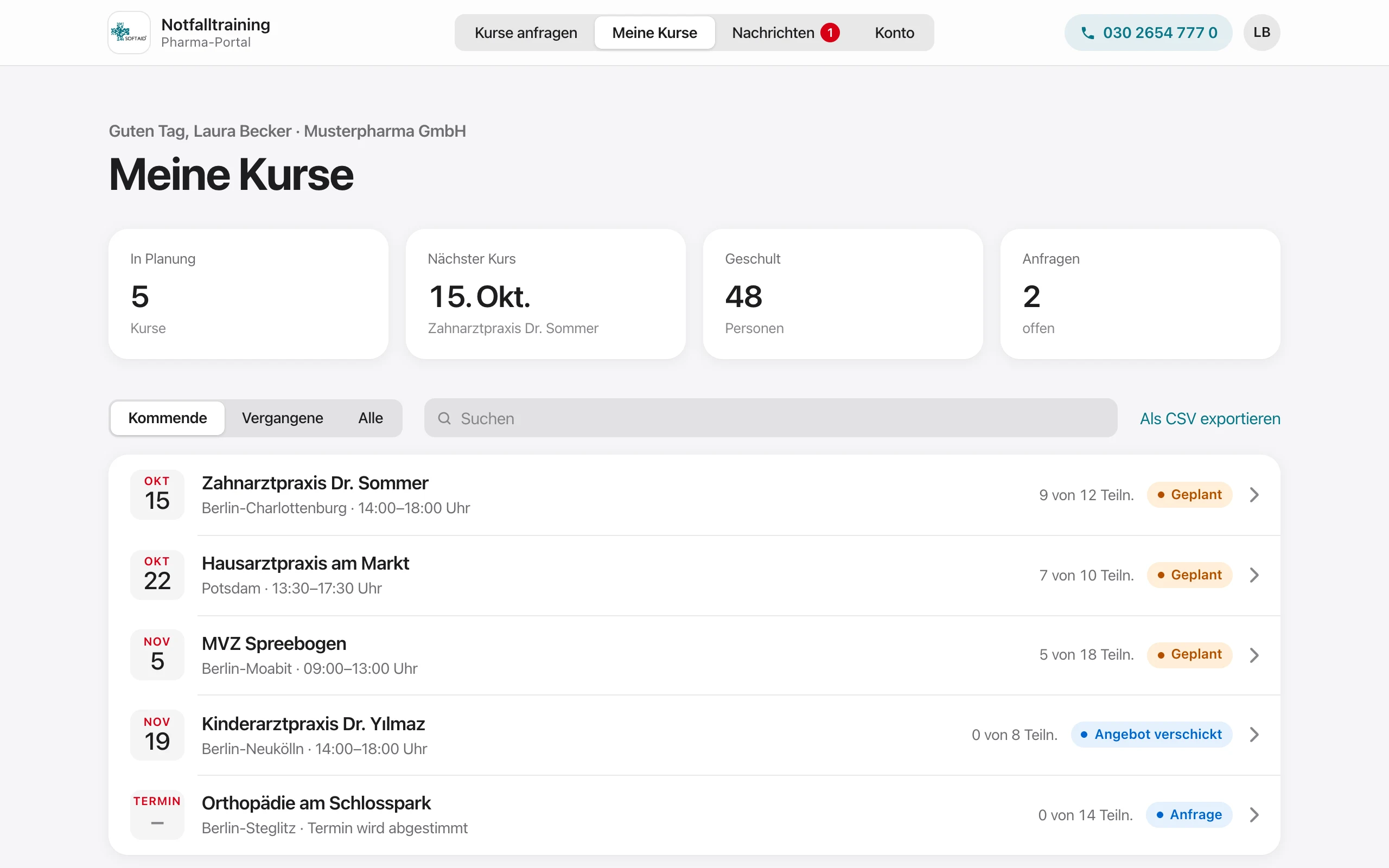This screenshot has height=868, width=1389.
Task: Open Kinderarztpraxis Dr. Yılmaz row chevron
Action: [1254, 735]
